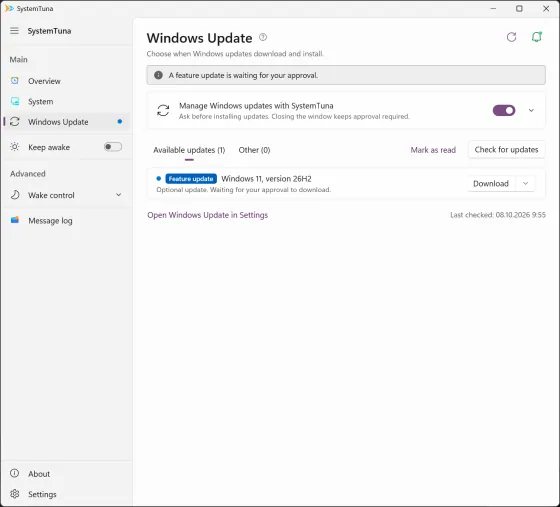Open Windows Update in Settings link
Image resolution: width=560 pixels, height=507 pixels.
coord(208,215)
